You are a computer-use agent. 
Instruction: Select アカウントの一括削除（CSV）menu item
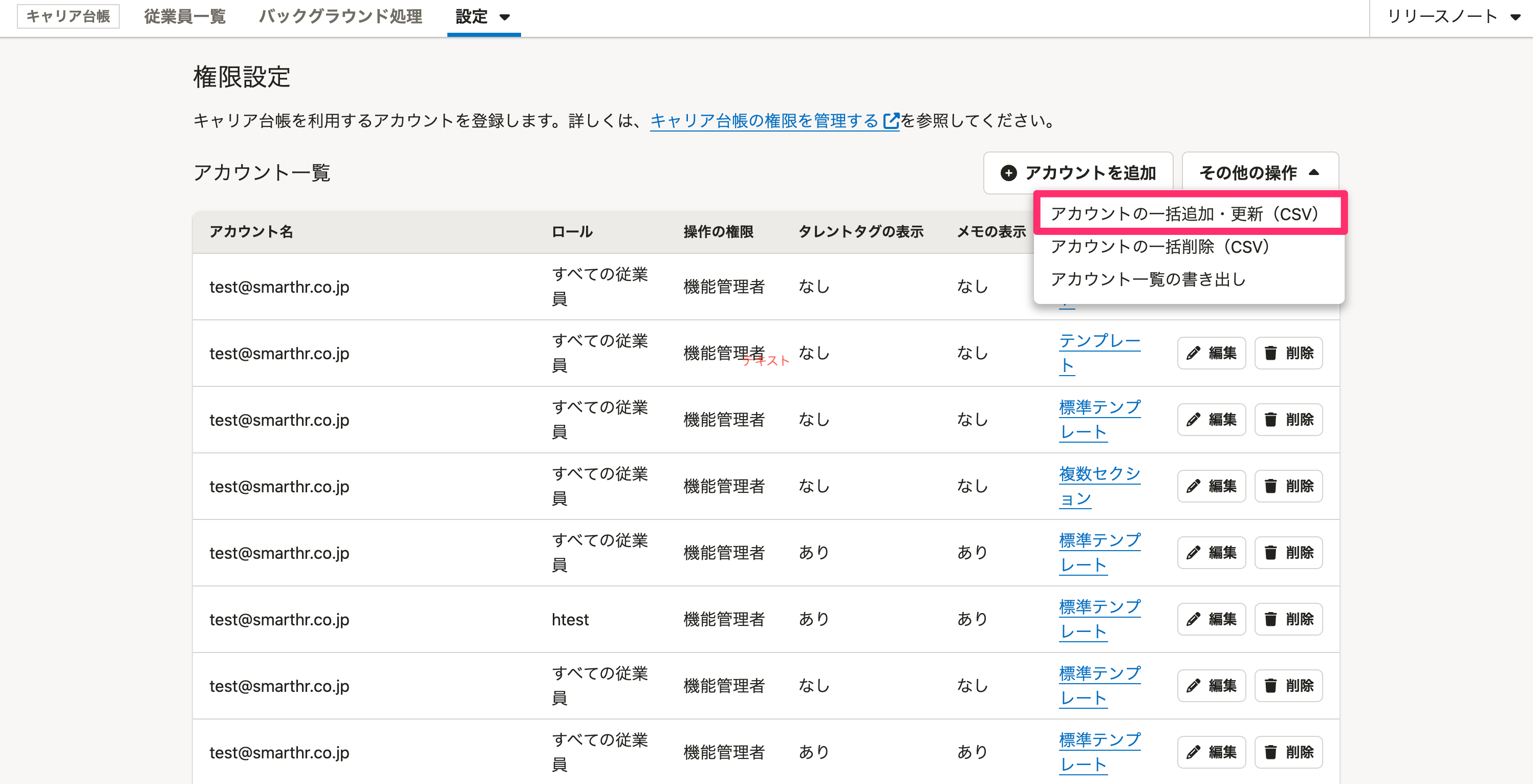coord(1189,246)
